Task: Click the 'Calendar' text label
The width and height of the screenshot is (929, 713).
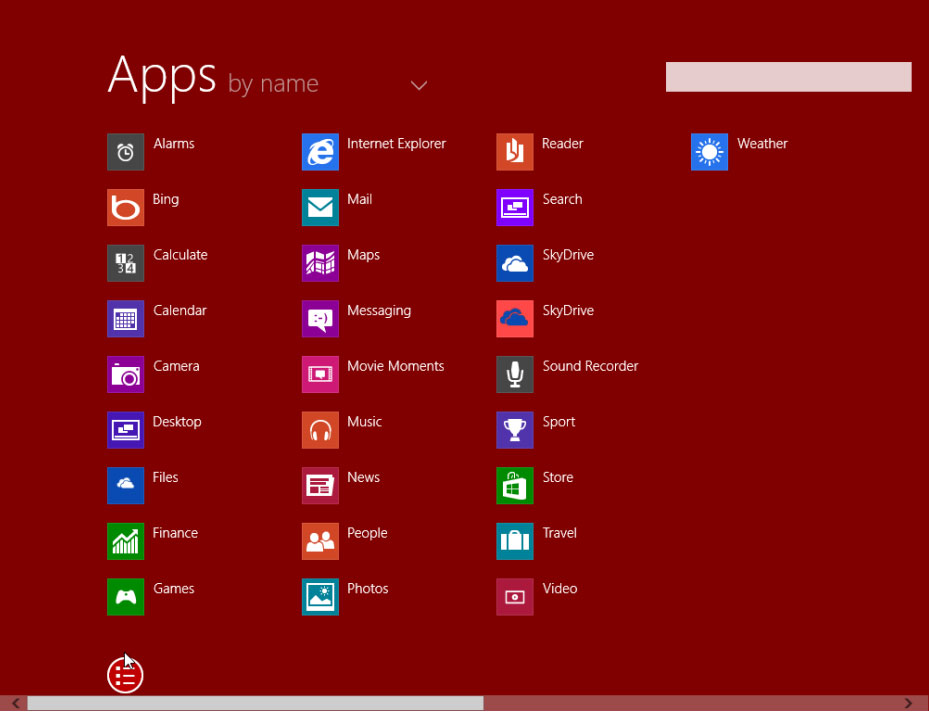Action: [180, 311]
